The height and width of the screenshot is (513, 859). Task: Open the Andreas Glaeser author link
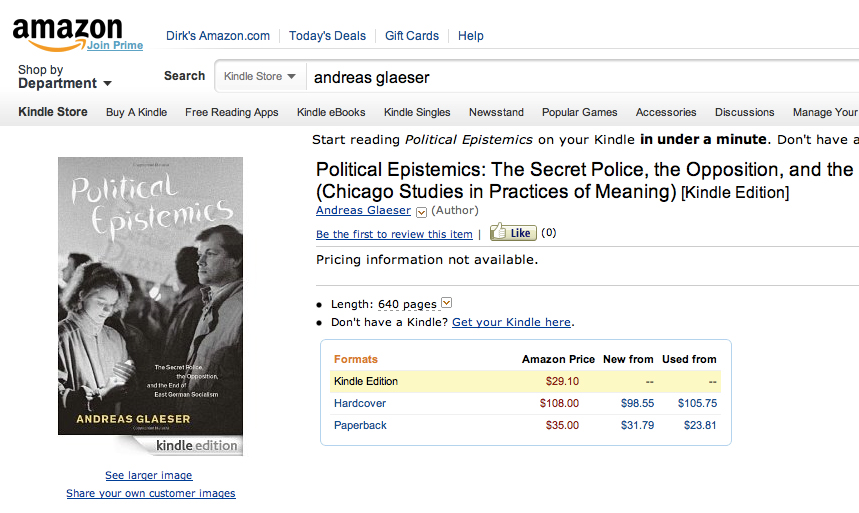(363, 210)
